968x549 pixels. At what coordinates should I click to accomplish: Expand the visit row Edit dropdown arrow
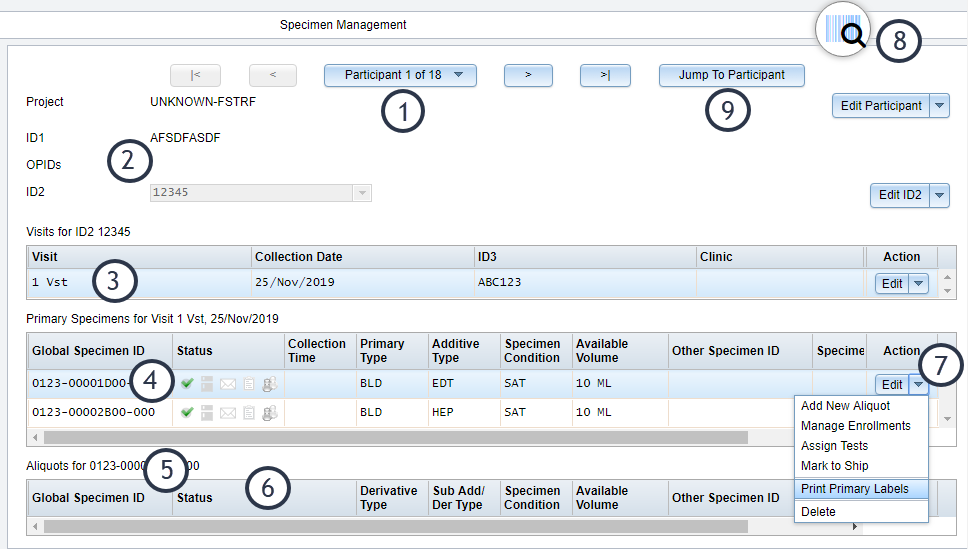(x=919, y=283)
